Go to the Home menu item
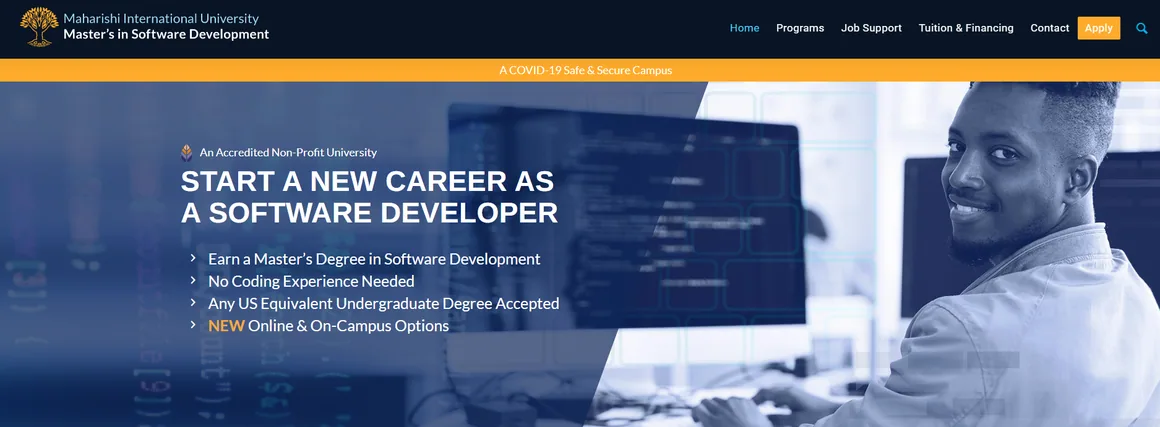1160x427 pixels. [x=744, y=28]
